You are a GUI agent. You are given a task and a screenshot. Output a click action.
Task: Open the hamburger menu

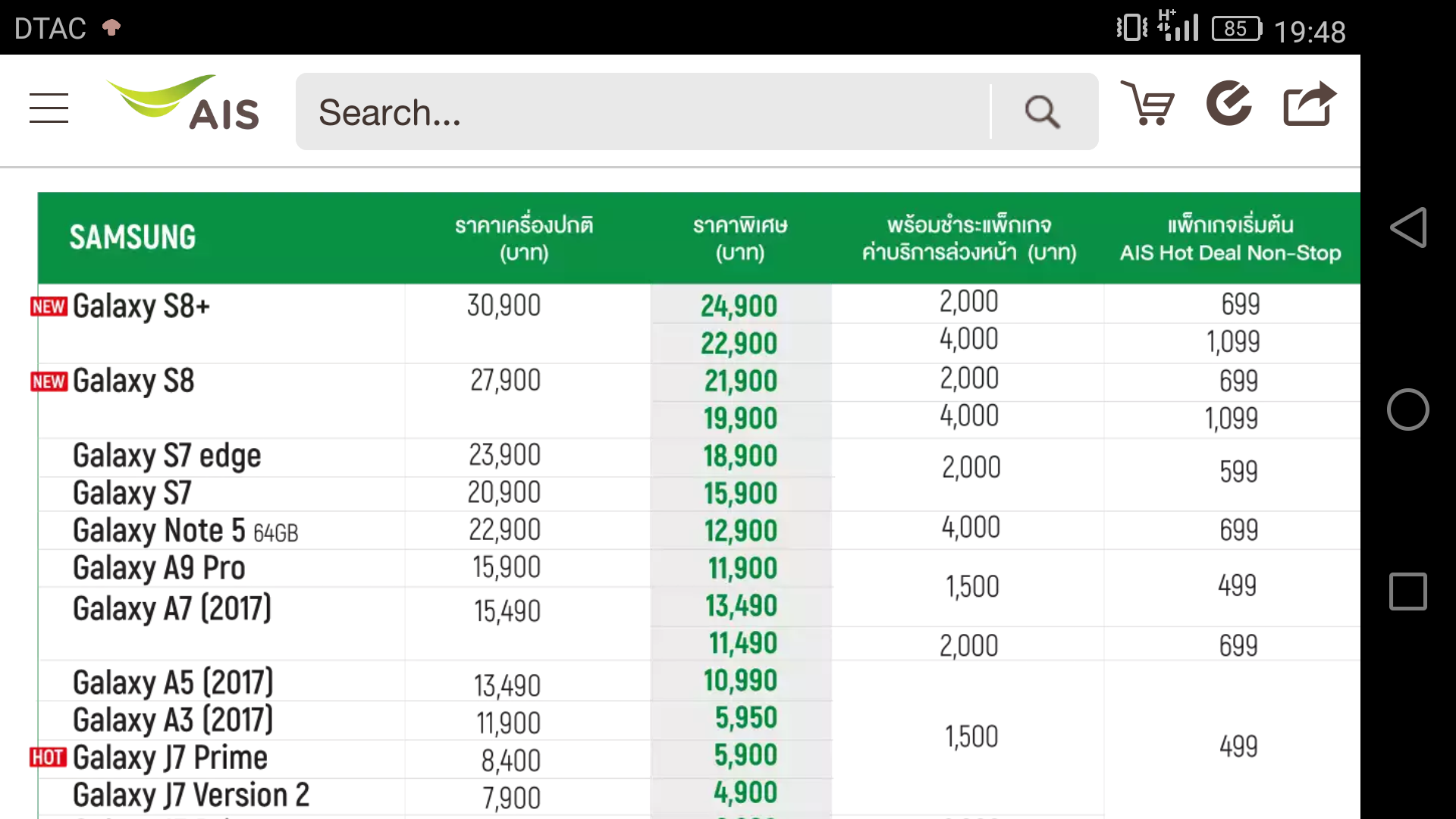(49, 108)
